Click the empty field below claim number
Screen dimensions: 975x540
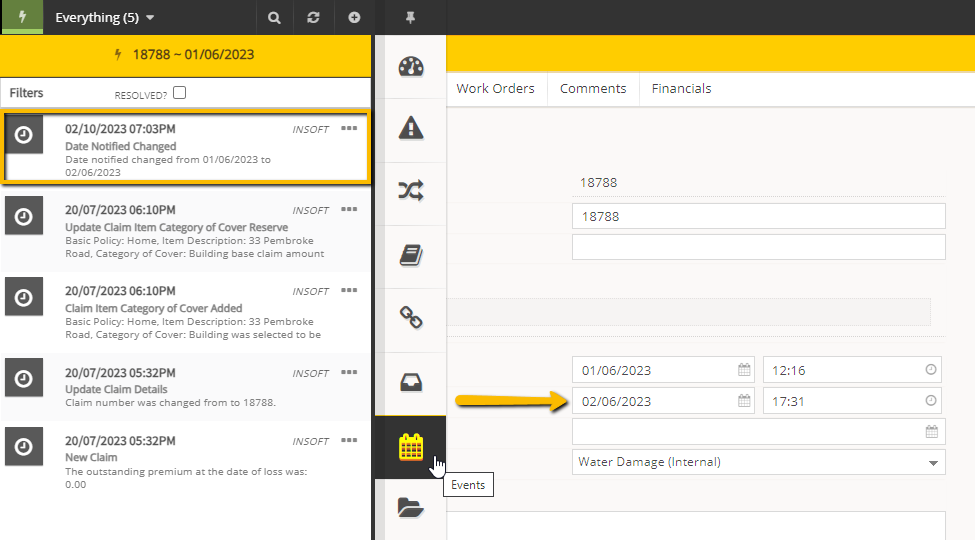point(759,247)
